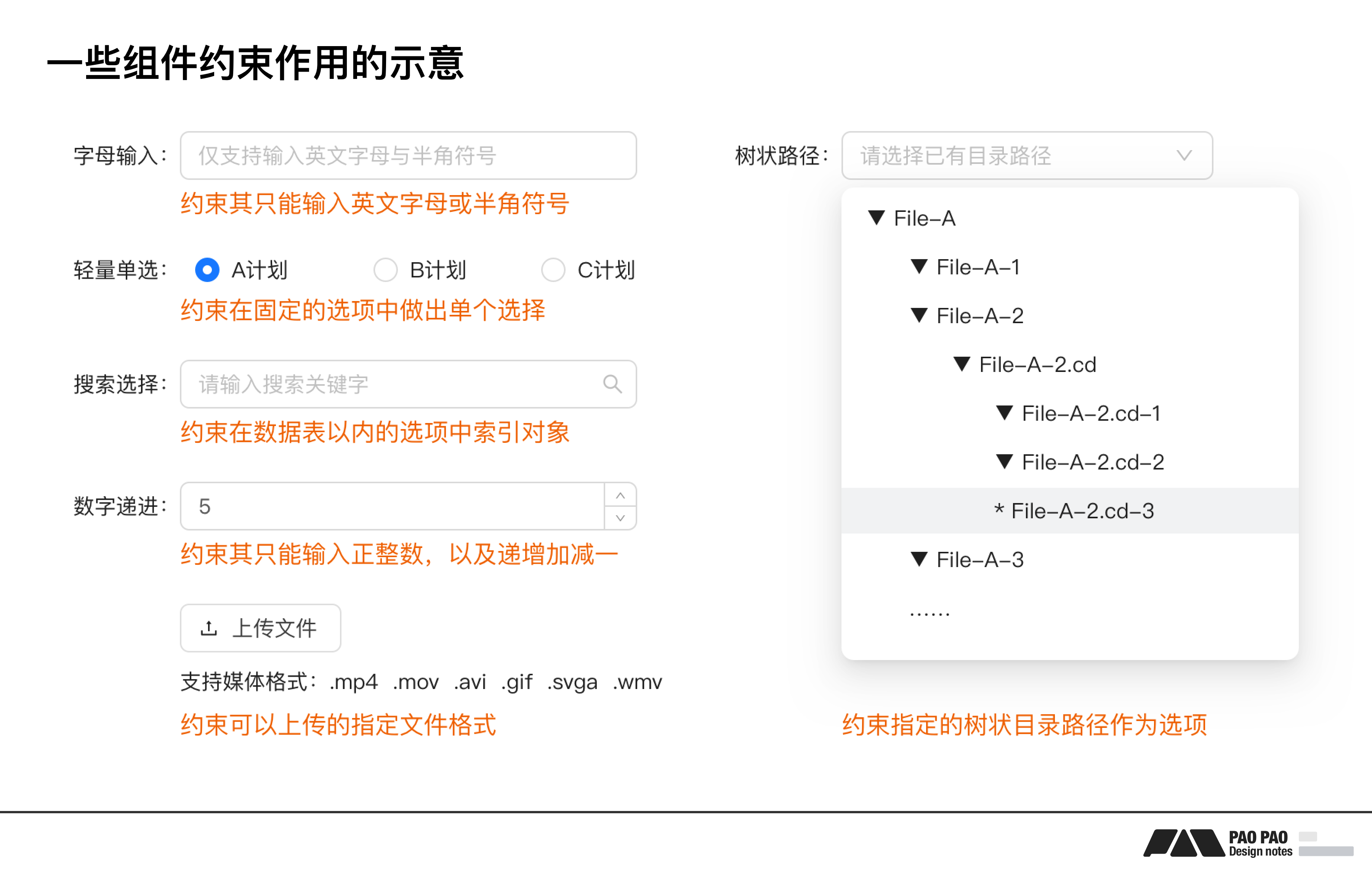Viewport: 1372px width, 875px height.
Task: Click the 请选择已有目录路径 placeholder
Action: click(955, 155)
